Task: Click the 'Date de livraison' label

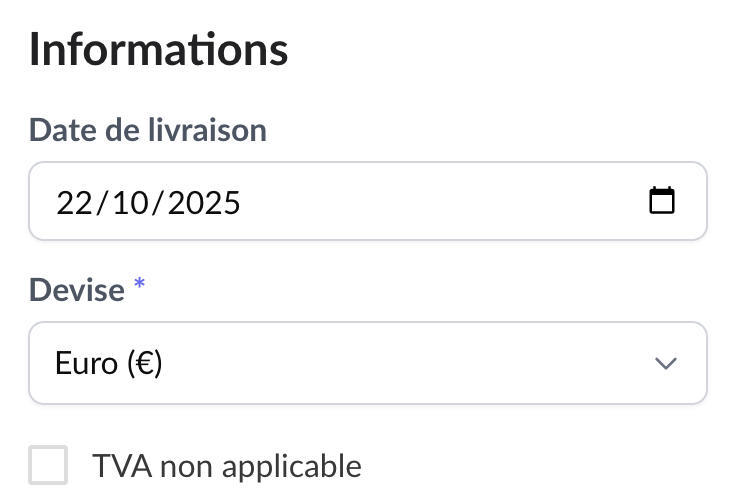Action: (x=148, y=130)
